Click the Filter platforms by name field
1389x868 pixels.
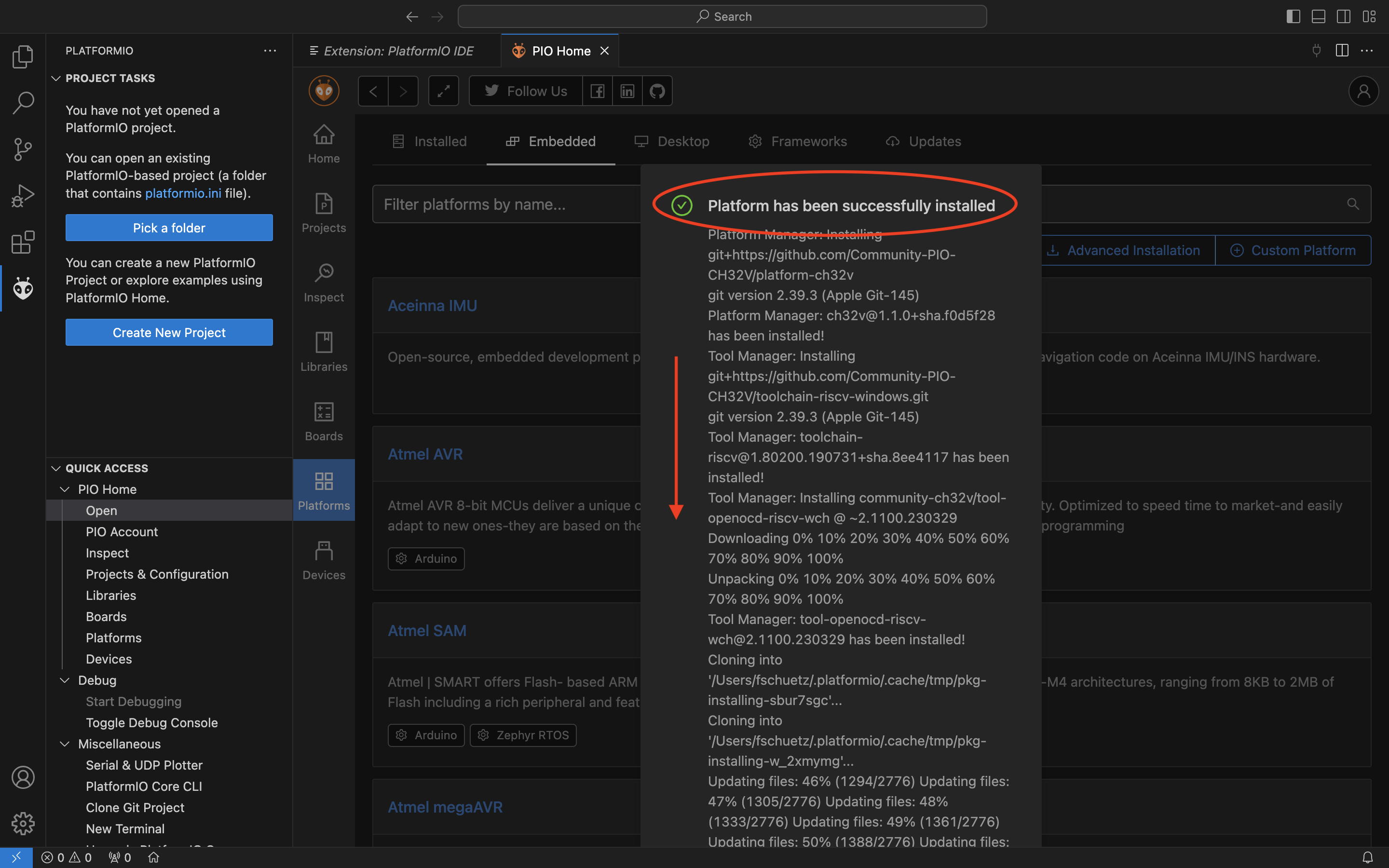point(505,204)
